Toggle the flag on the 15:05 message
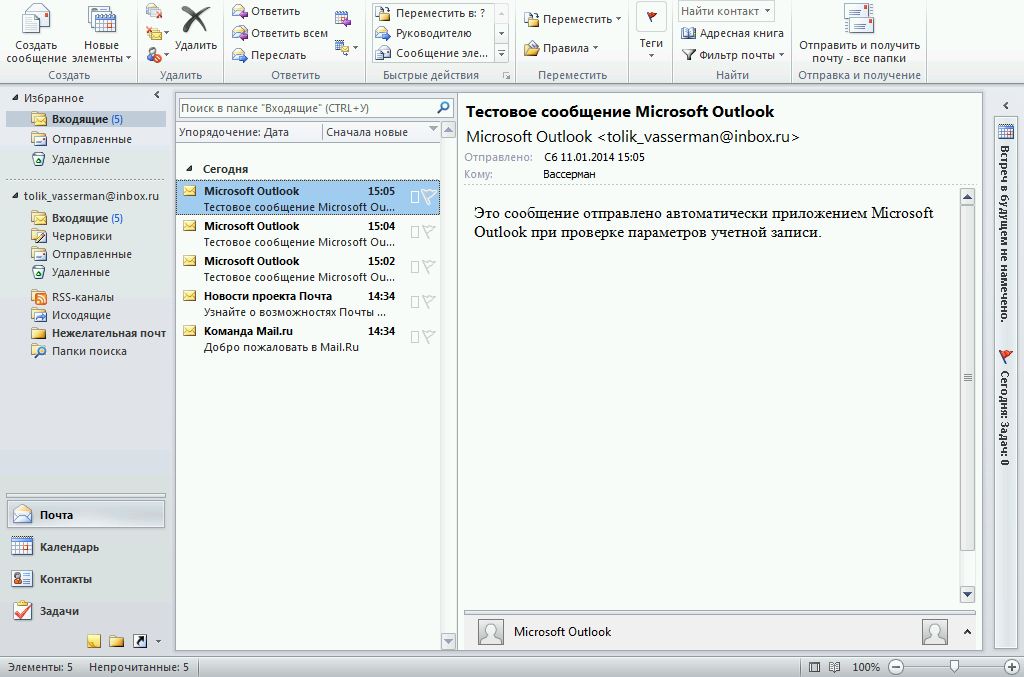 coord(428,197)
